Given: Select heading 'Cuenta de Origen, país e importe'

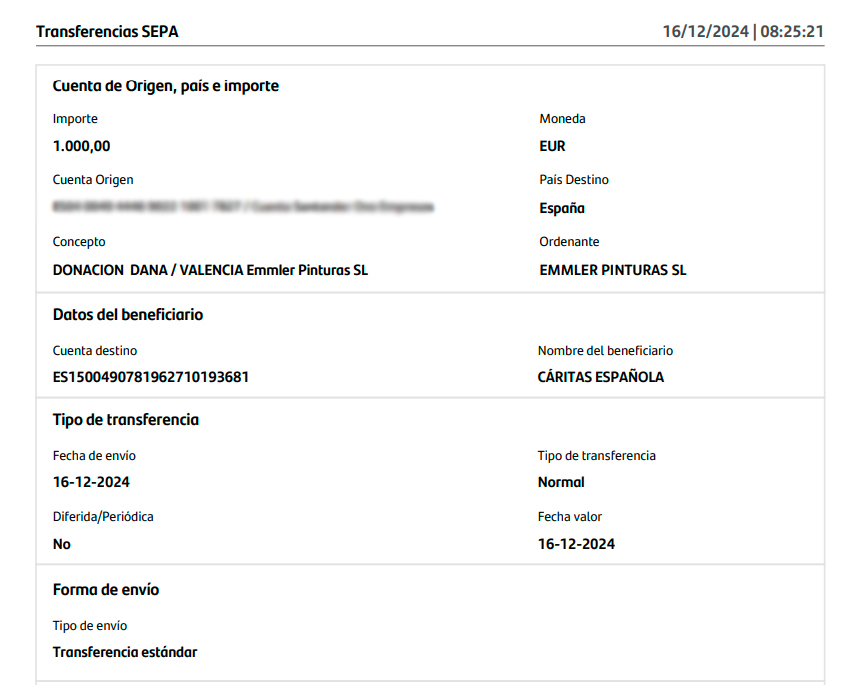Looking at the screenshot, I should (x=166, y=86).
